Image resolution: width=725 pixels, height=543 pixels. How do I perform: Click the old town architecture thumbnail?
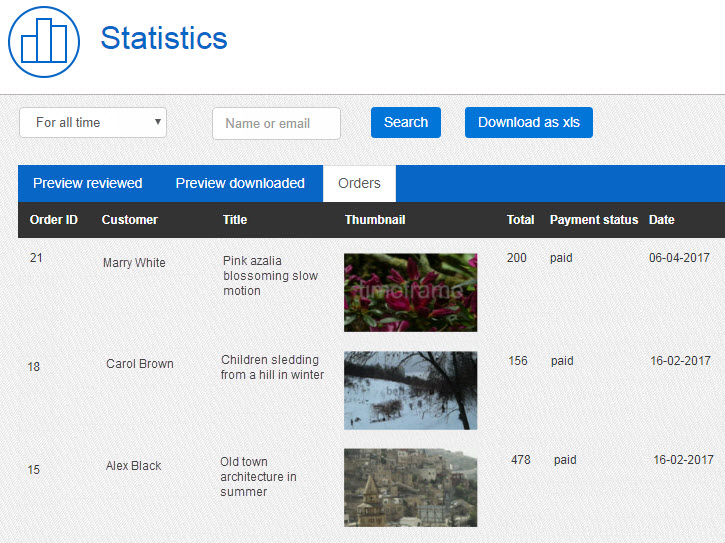point(410,487)
